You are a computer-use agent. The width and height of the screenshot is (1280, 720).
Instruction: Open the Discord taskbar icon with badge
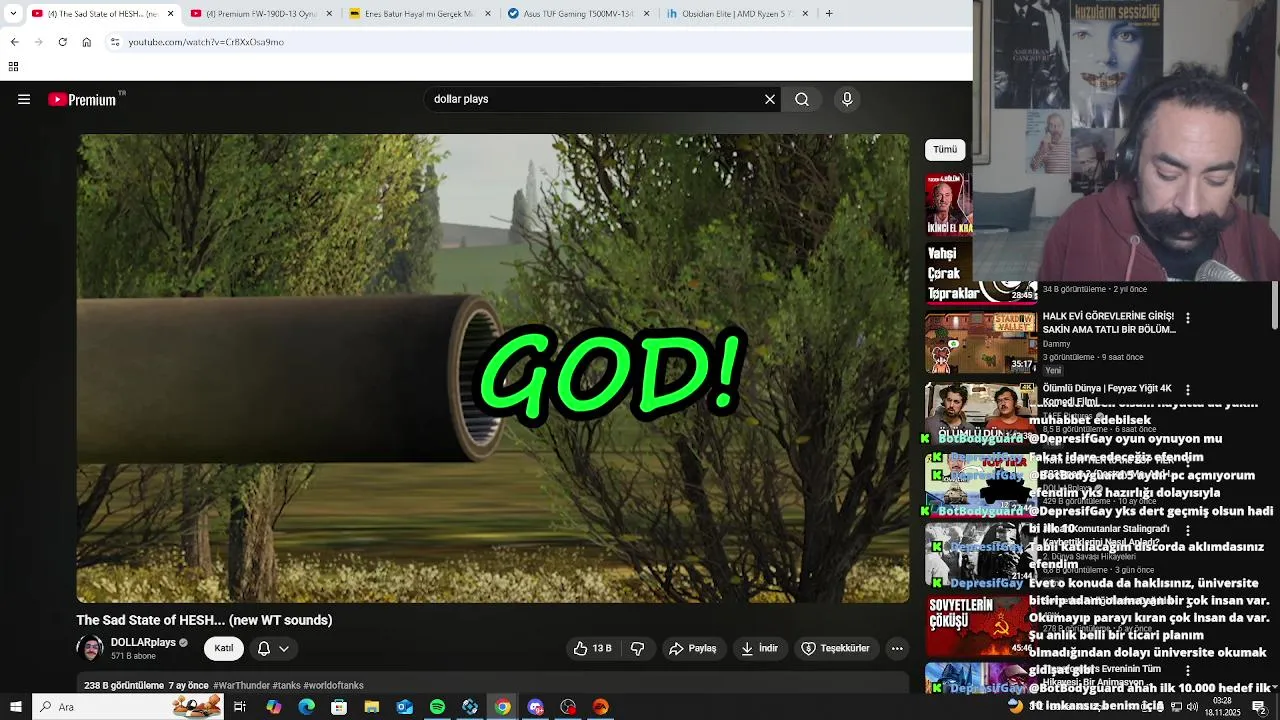(535, 707)
